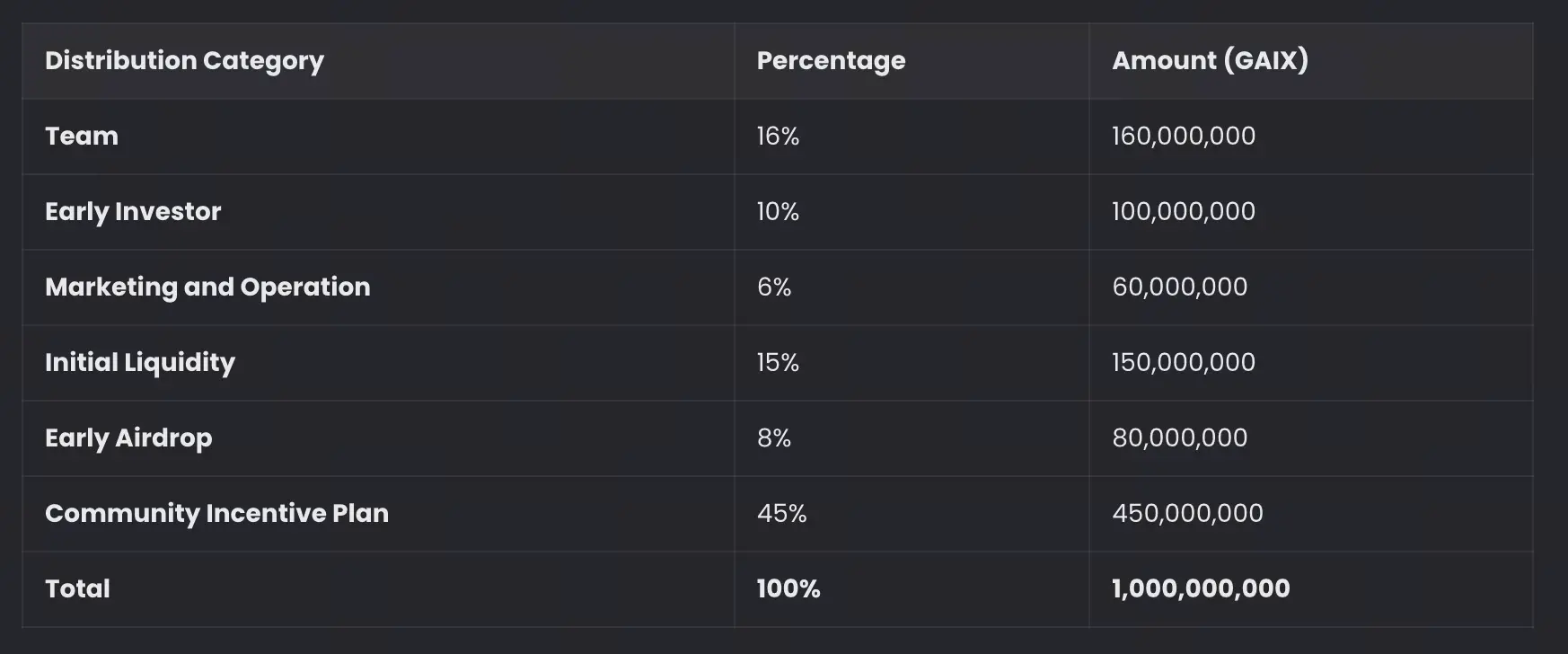Click the Amount (GAIX) column header
This screenshot has height=654, width=1568.
[x=1210, y=60]
